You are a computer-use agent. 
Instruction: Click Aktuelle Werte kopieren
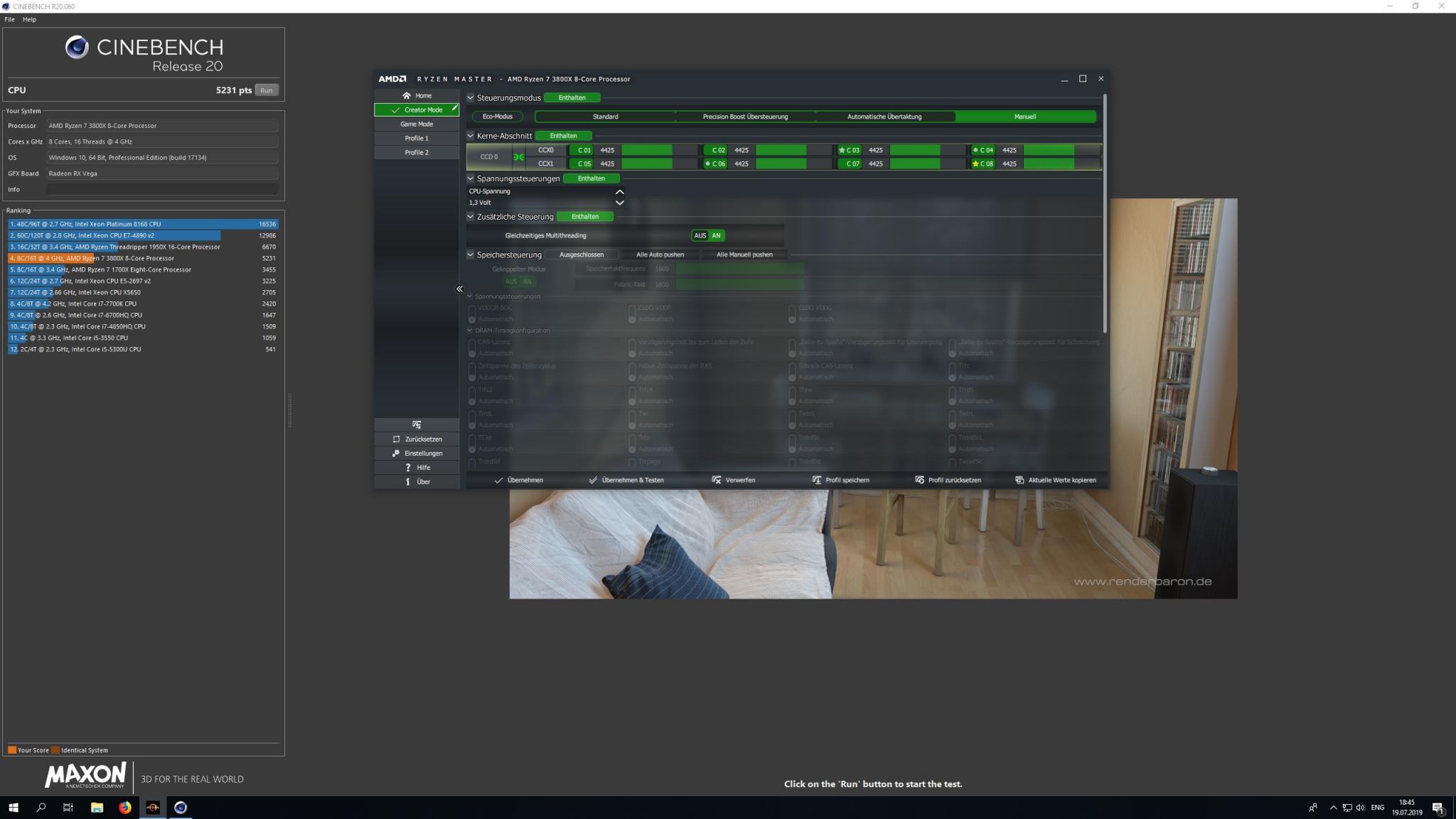coord(1056,480)
